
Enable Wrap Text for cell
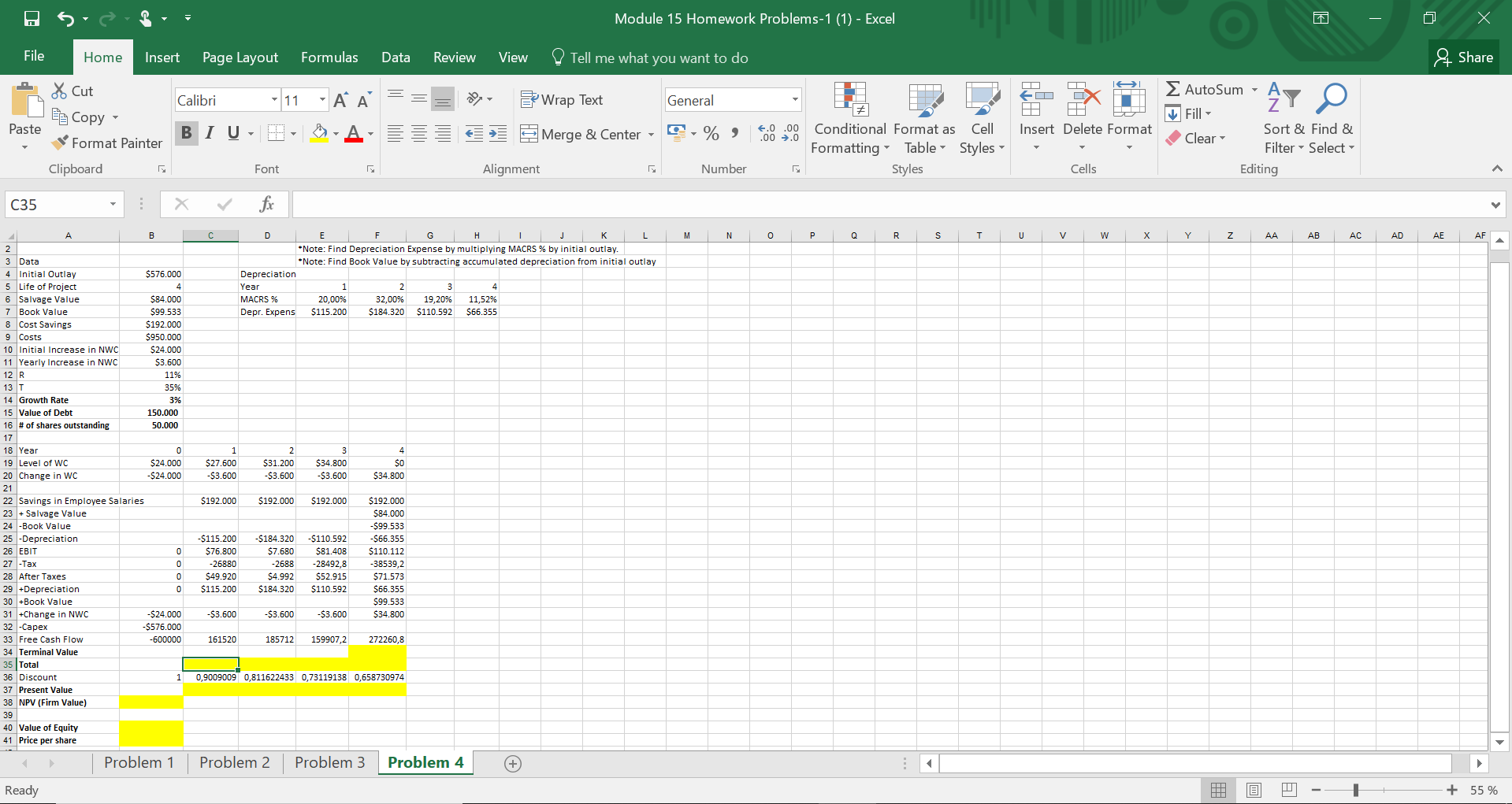pyautogui.click(x=562, y=100)
